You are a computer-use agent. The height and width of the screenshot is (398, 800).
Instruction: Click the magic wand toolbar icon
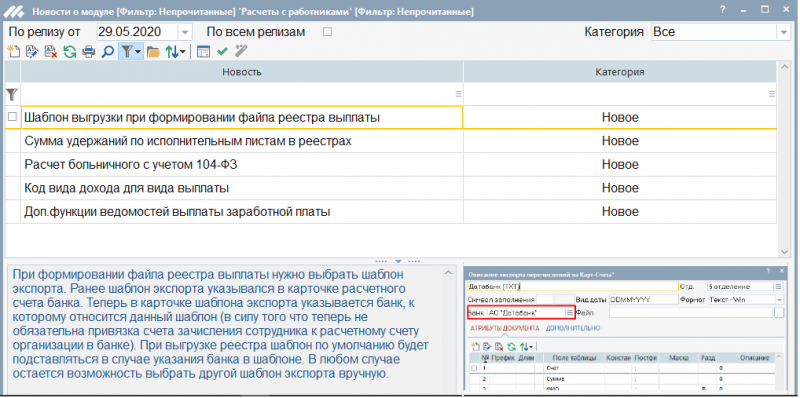coord(241,52)
